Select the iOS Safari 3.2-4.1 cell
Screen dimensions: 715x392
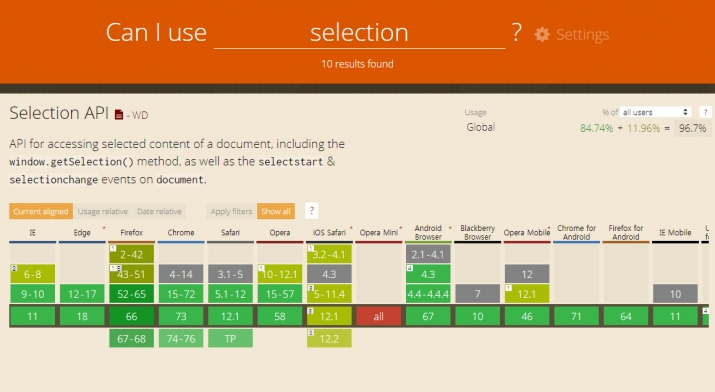329,254
